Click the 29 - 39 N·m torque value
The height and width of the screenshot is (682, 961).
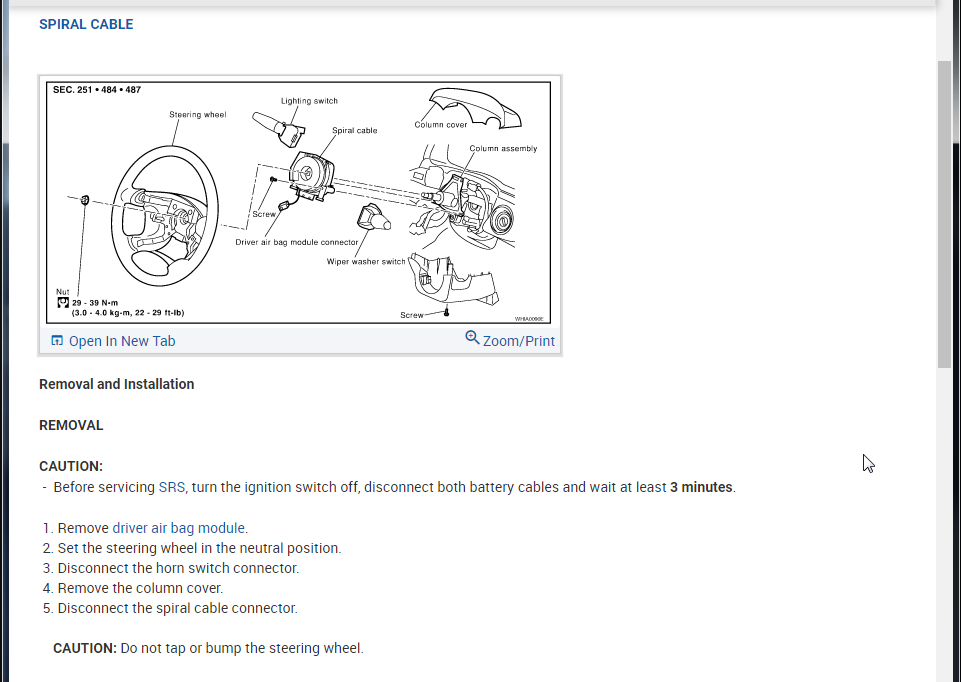point(95,303)
